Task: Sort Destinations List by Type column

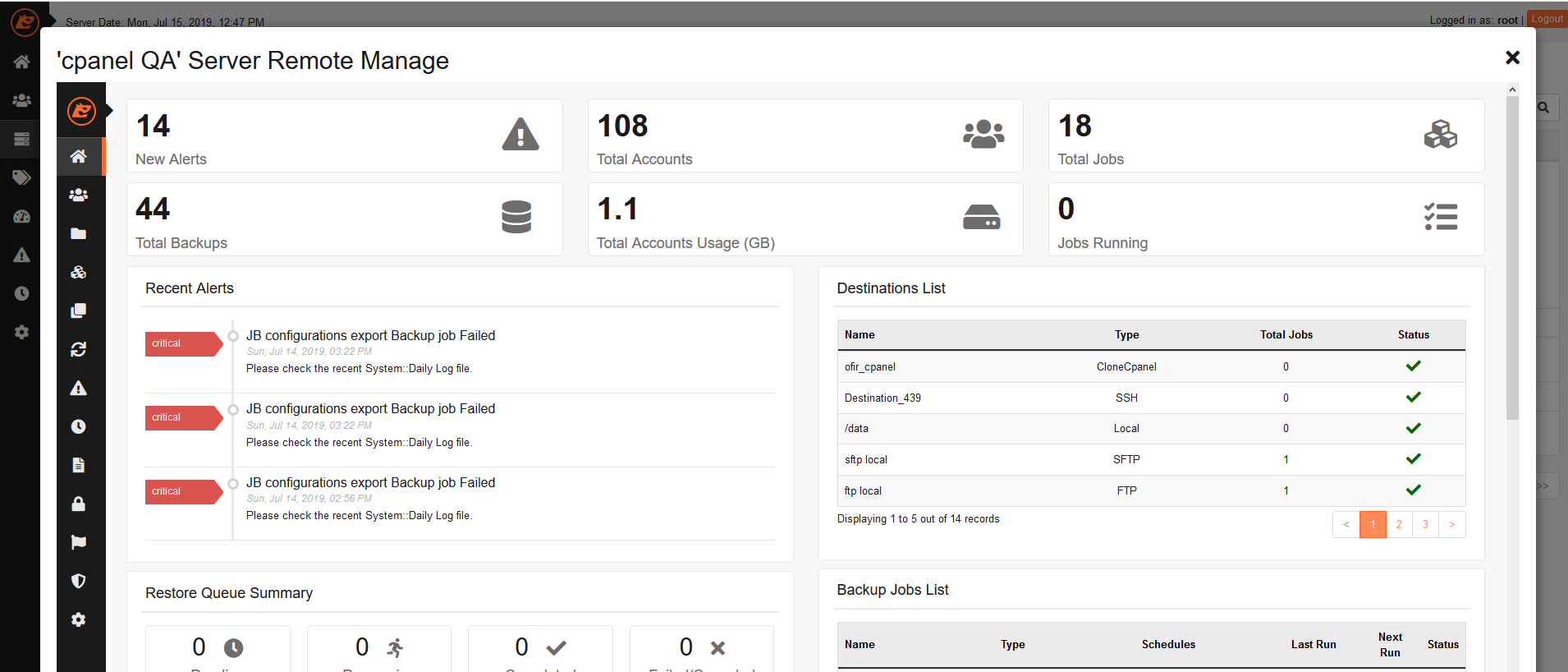Action: (x=1126, y=334)
